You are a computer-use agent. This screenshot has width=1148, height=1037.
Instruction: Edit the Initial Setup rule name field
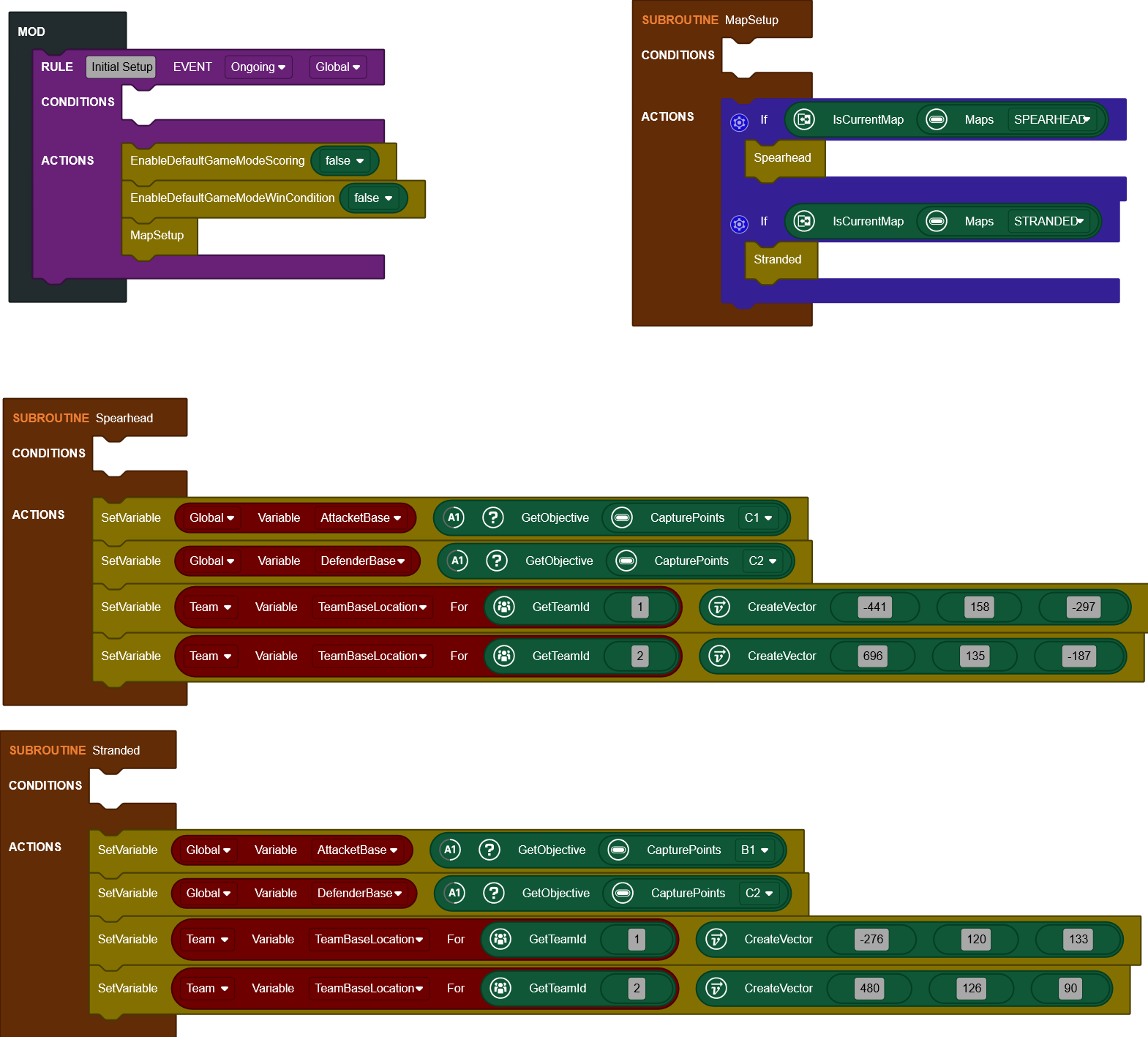click(121, 67)
